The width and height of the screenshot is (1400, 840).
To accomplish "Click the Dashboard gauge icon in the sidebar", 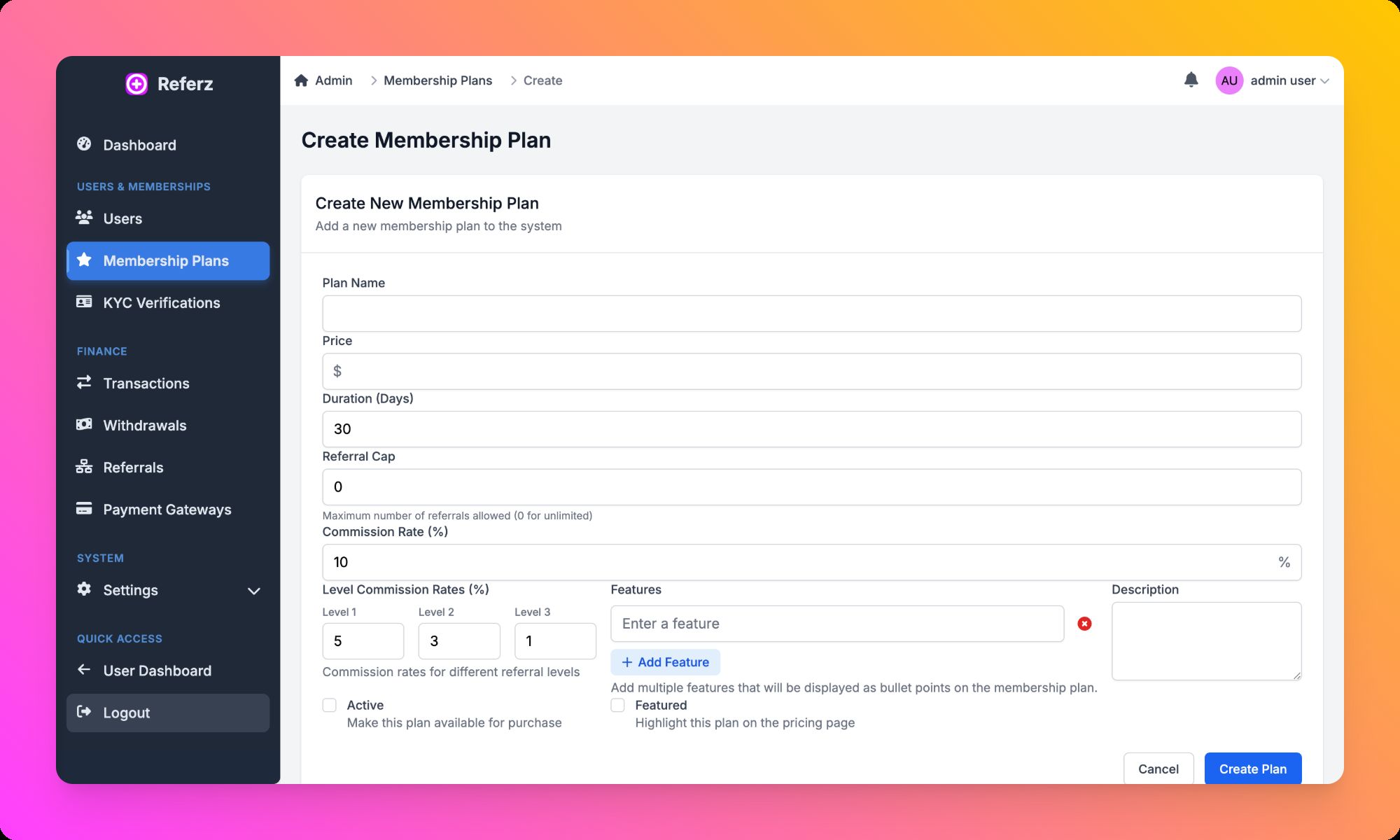I will point(84,144).
